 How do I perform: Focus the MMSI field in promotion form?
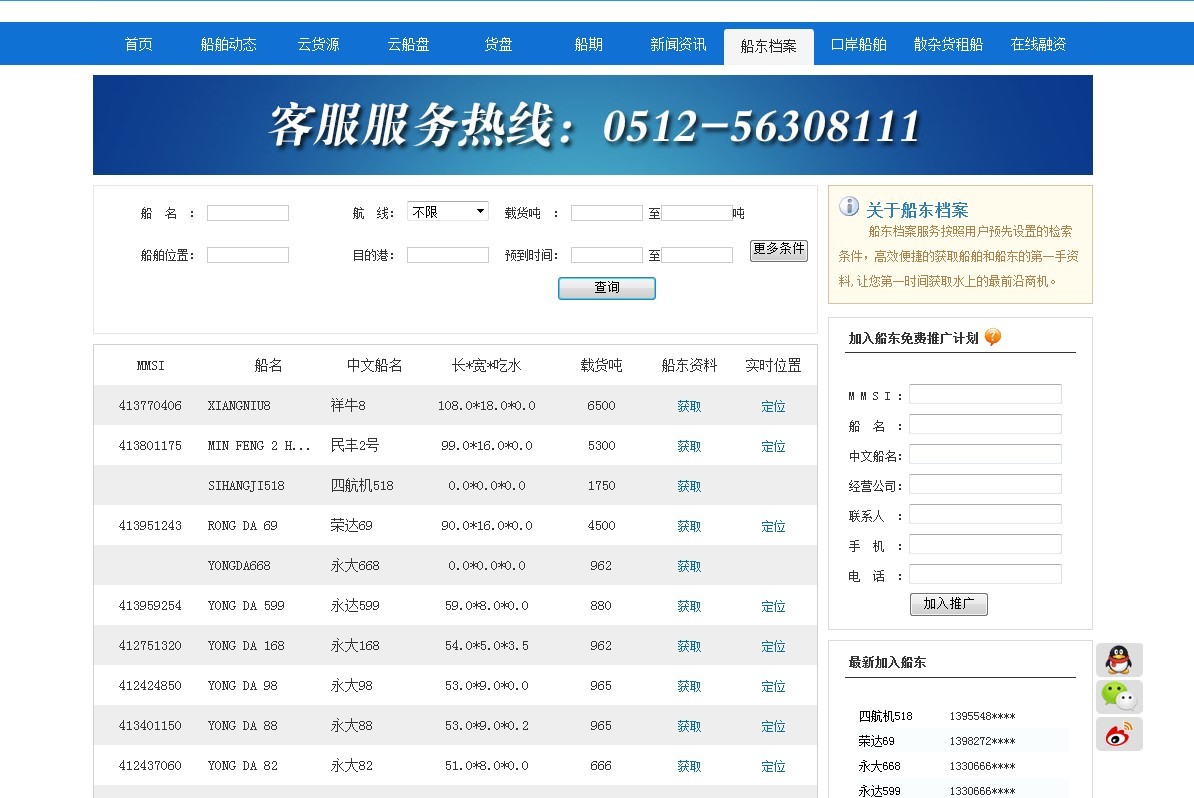coord(985,394)
